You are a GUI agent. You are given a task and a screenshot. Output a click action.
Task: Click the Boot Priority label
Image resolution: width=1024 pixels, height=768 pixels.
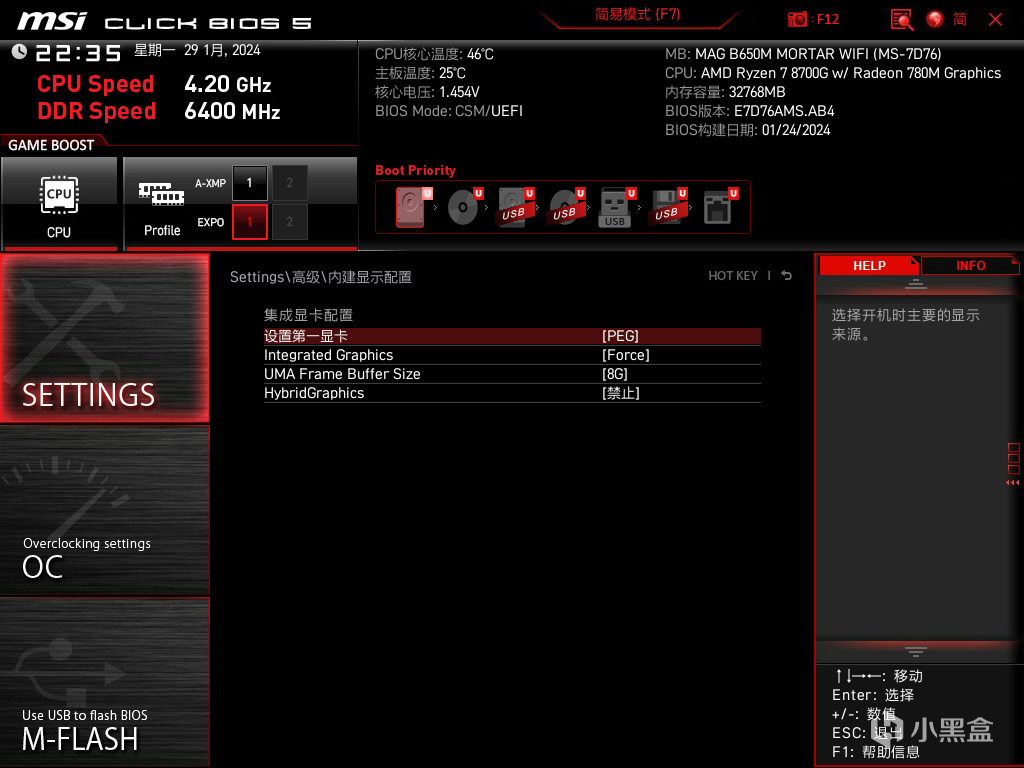point(415,170)
